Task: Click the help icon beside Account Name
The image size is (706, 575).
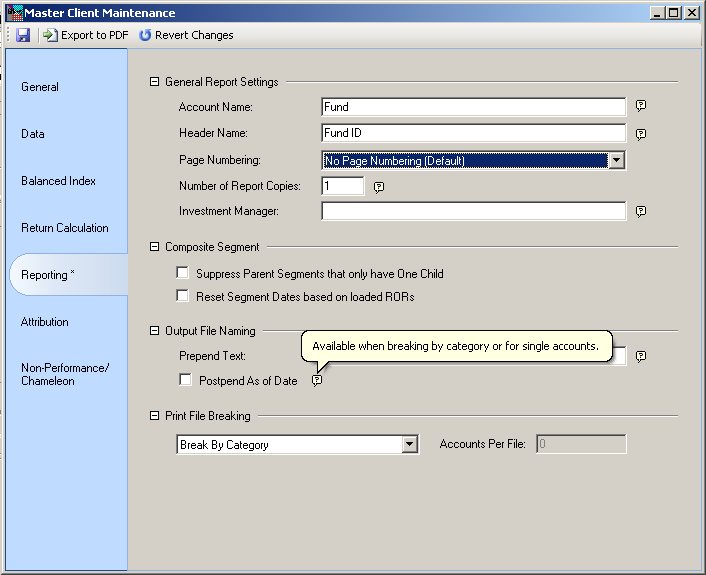Action: (641, 106)
